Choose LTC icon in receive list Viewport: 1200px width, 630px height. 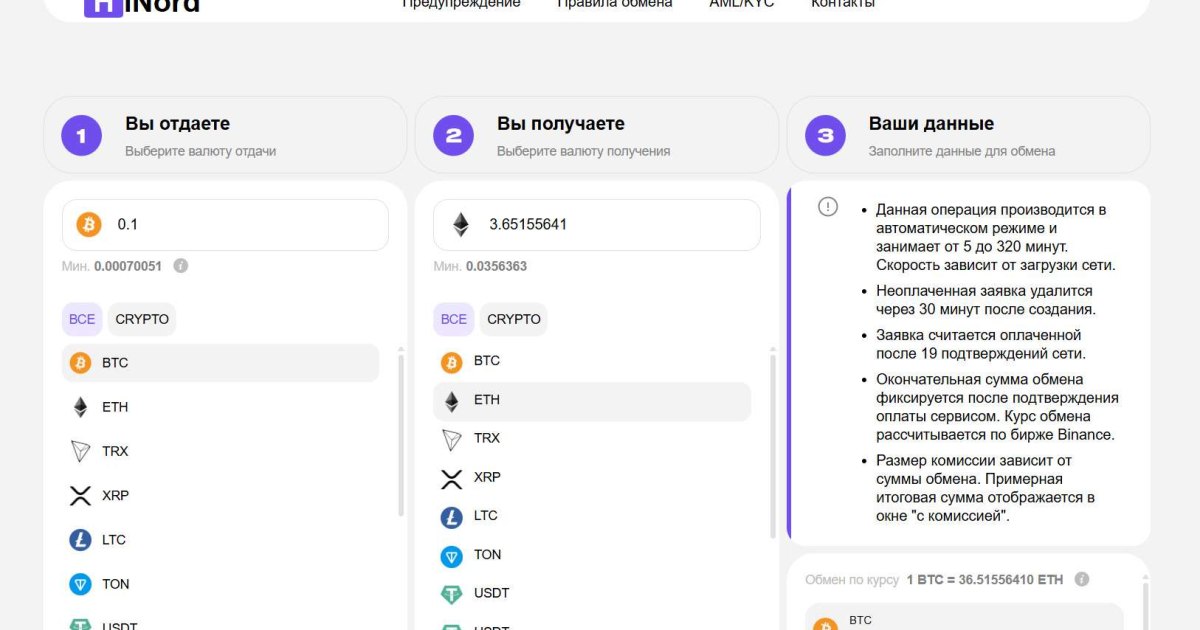tap(452, 517)
